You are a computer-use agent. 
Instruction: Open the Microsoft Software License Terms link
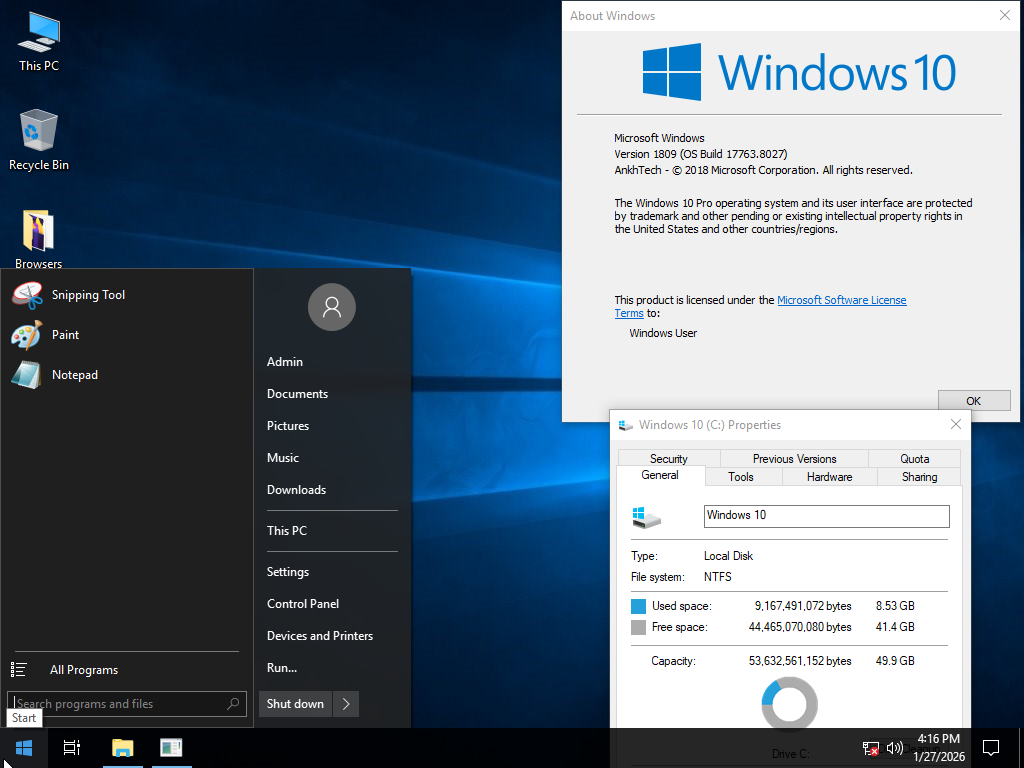pyautogui.click(x=841, y=299)
